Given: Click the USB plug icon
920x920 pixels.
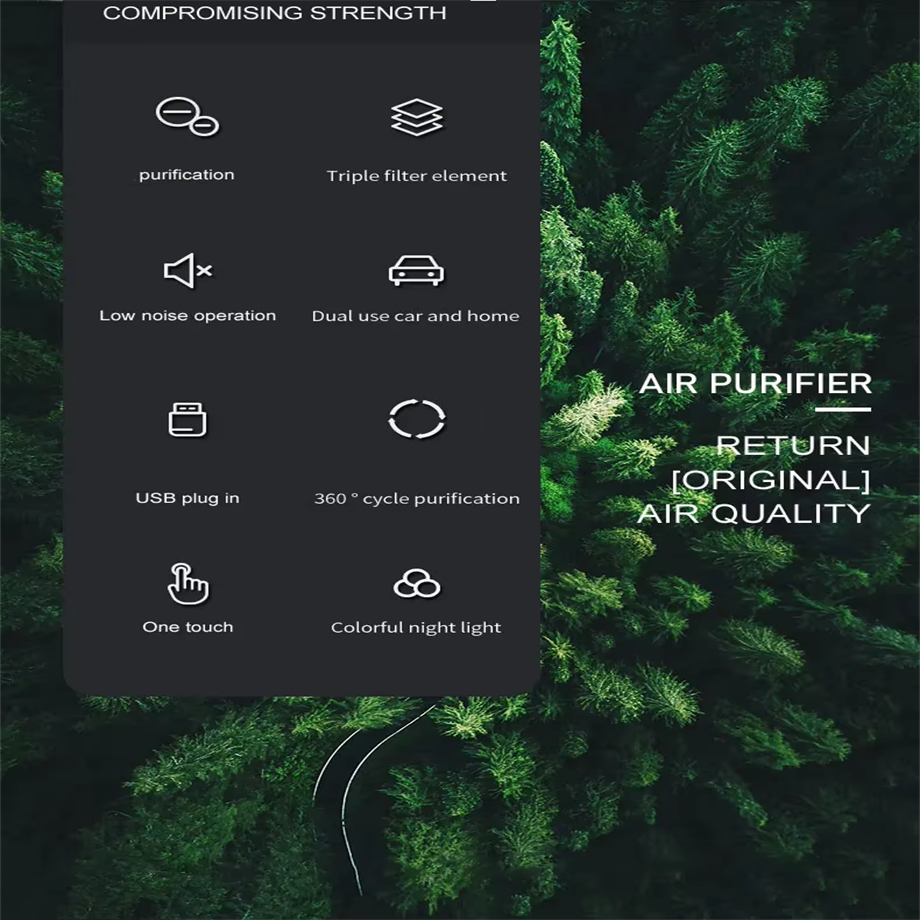Looking at the screenshot, I should pos(187,420).
